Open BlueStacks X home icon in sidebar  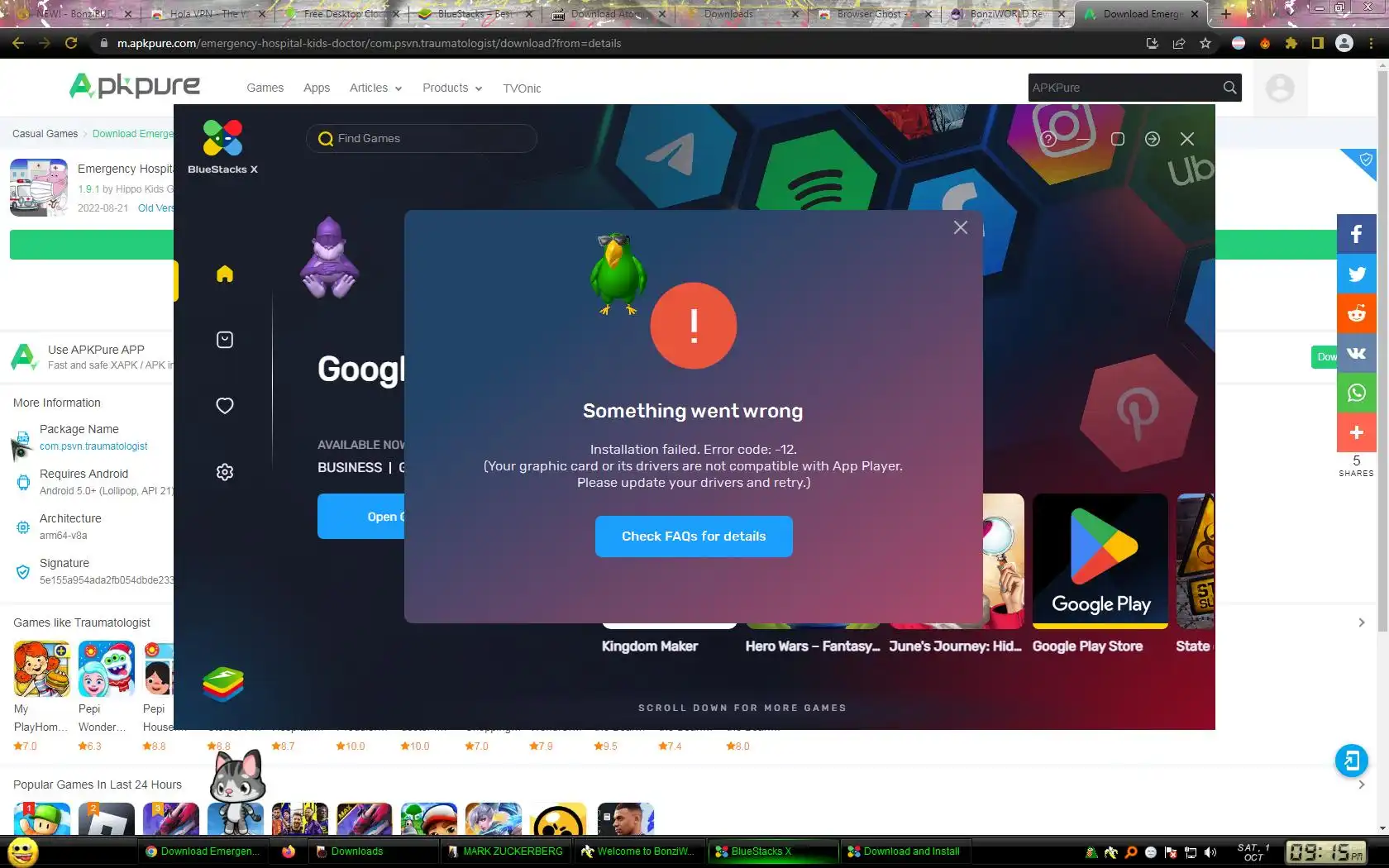(x=225, y=274)
